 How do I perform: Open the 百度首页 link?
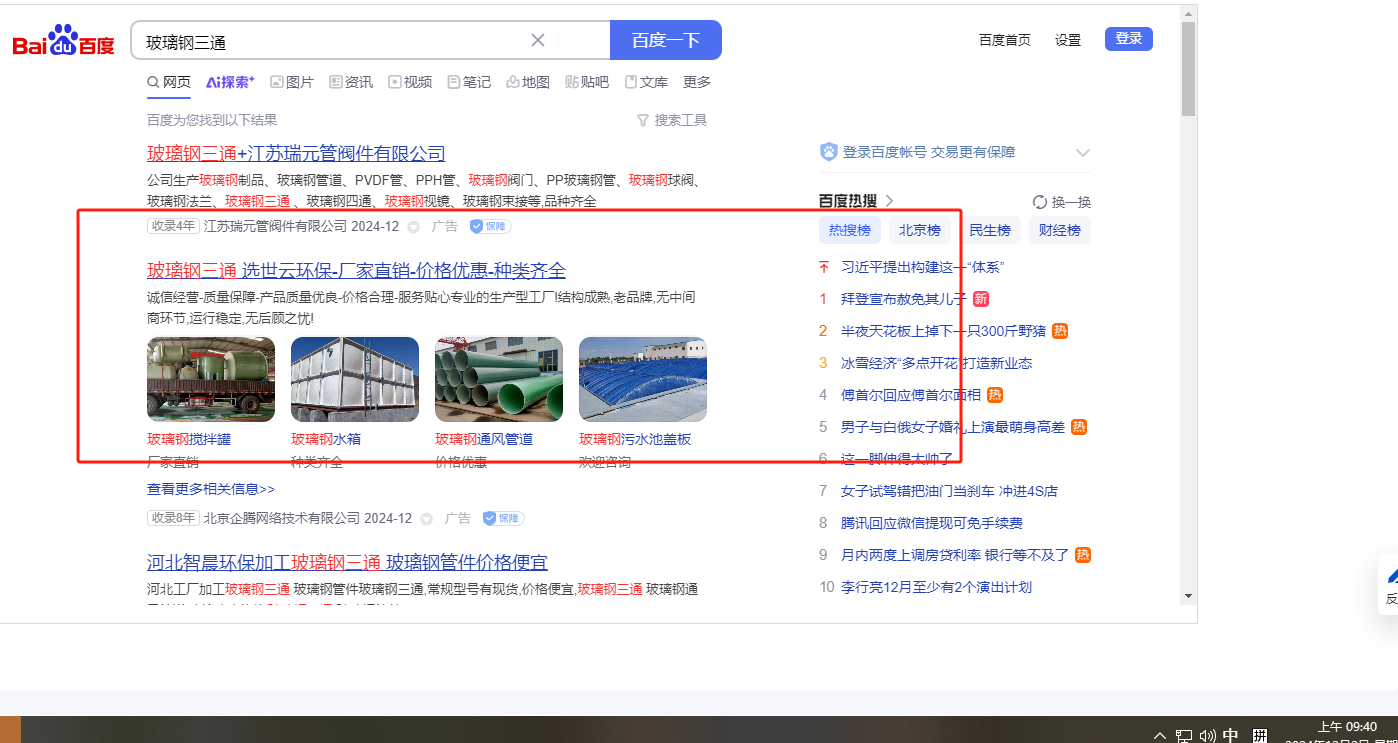(1005, 40)
